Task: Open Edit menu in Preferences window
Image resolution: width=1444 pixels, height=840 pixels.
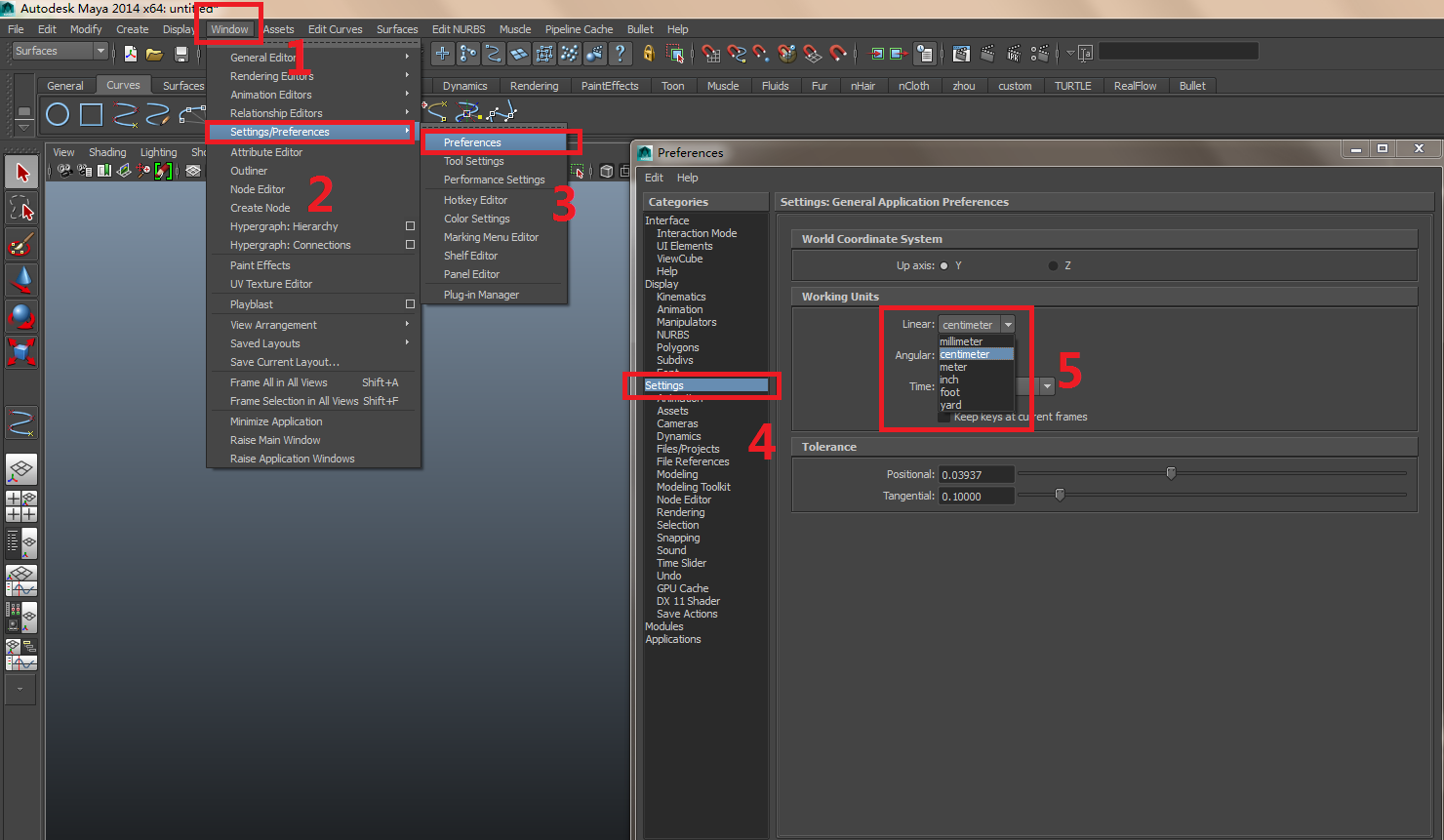Action: click(654, 178)
